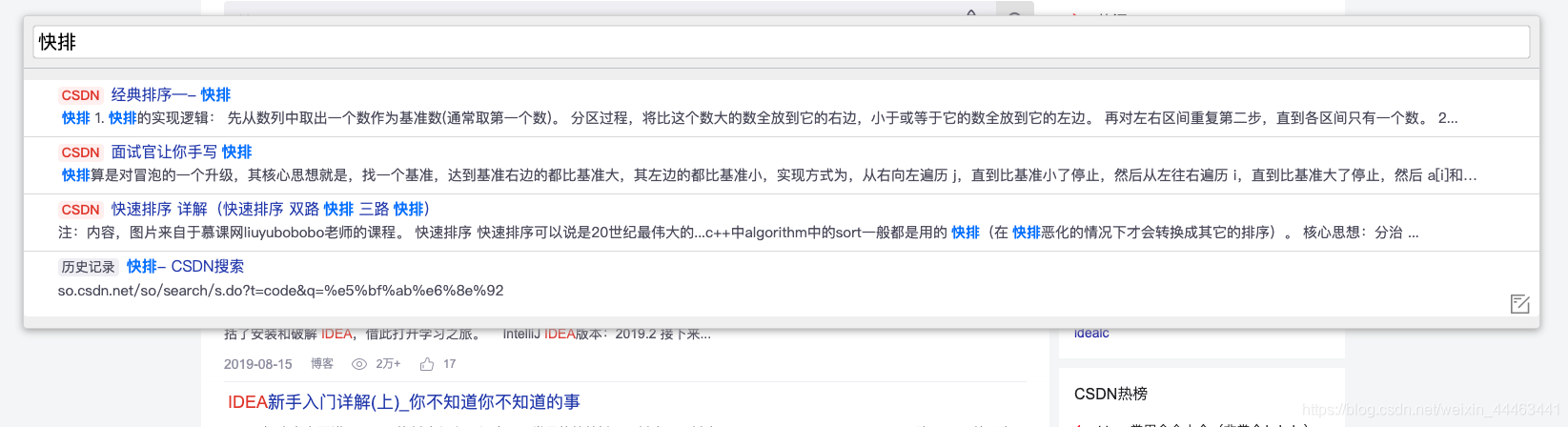Click the thumbs-up icon next to 17

click(x=427, y=364)
